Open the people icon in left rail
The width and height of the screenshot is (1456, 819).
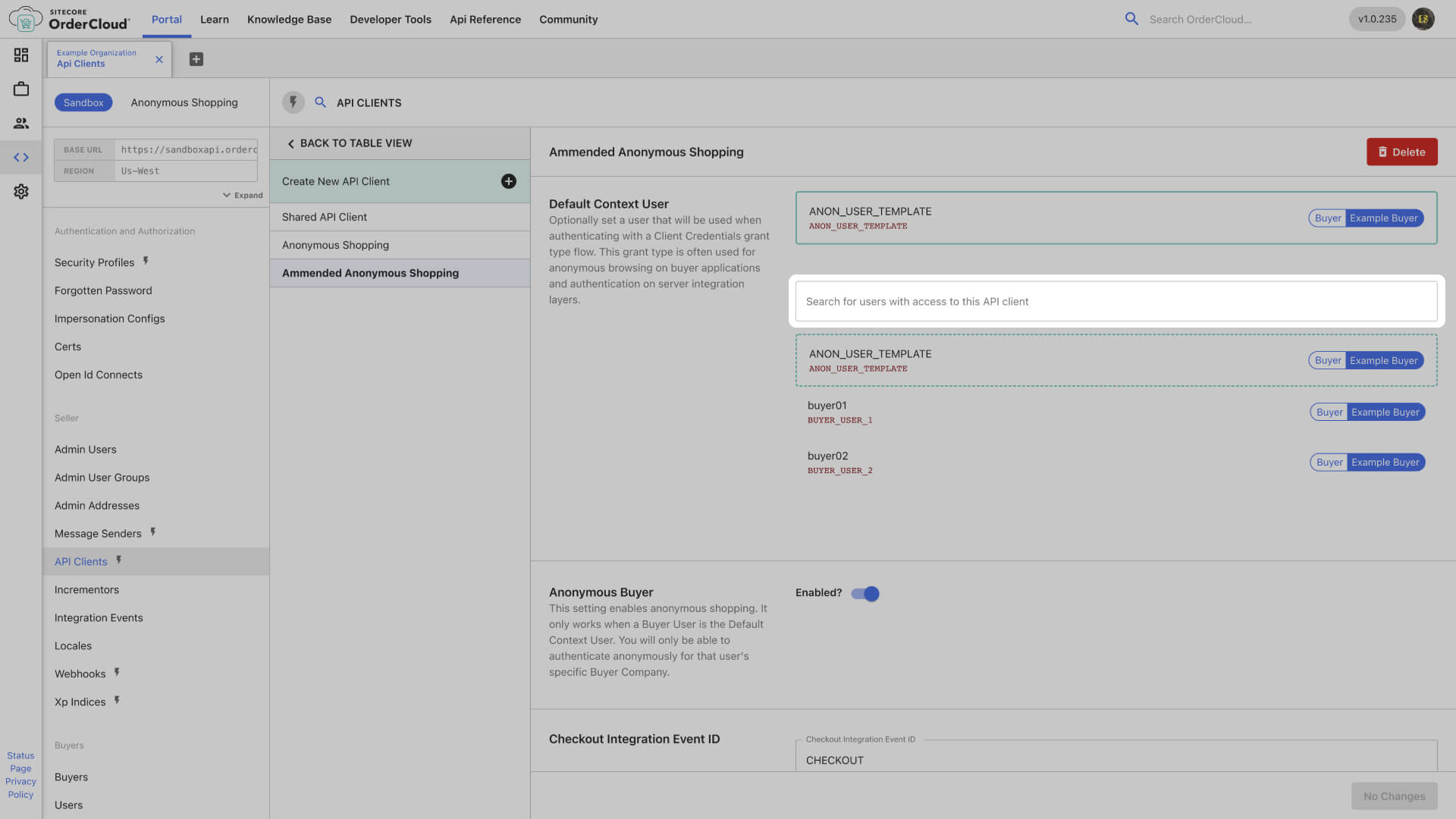point(21,123)
